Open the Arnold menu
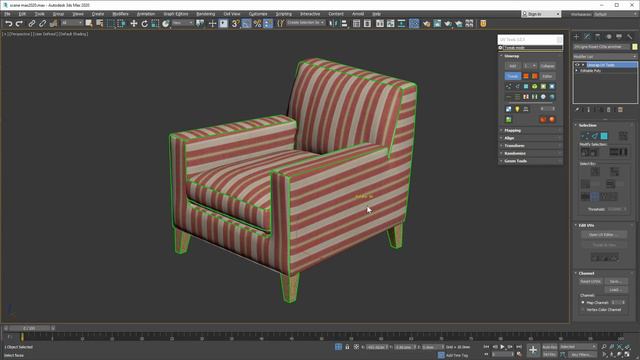Screen dimensions: 640x360 (x=358, y=14)
